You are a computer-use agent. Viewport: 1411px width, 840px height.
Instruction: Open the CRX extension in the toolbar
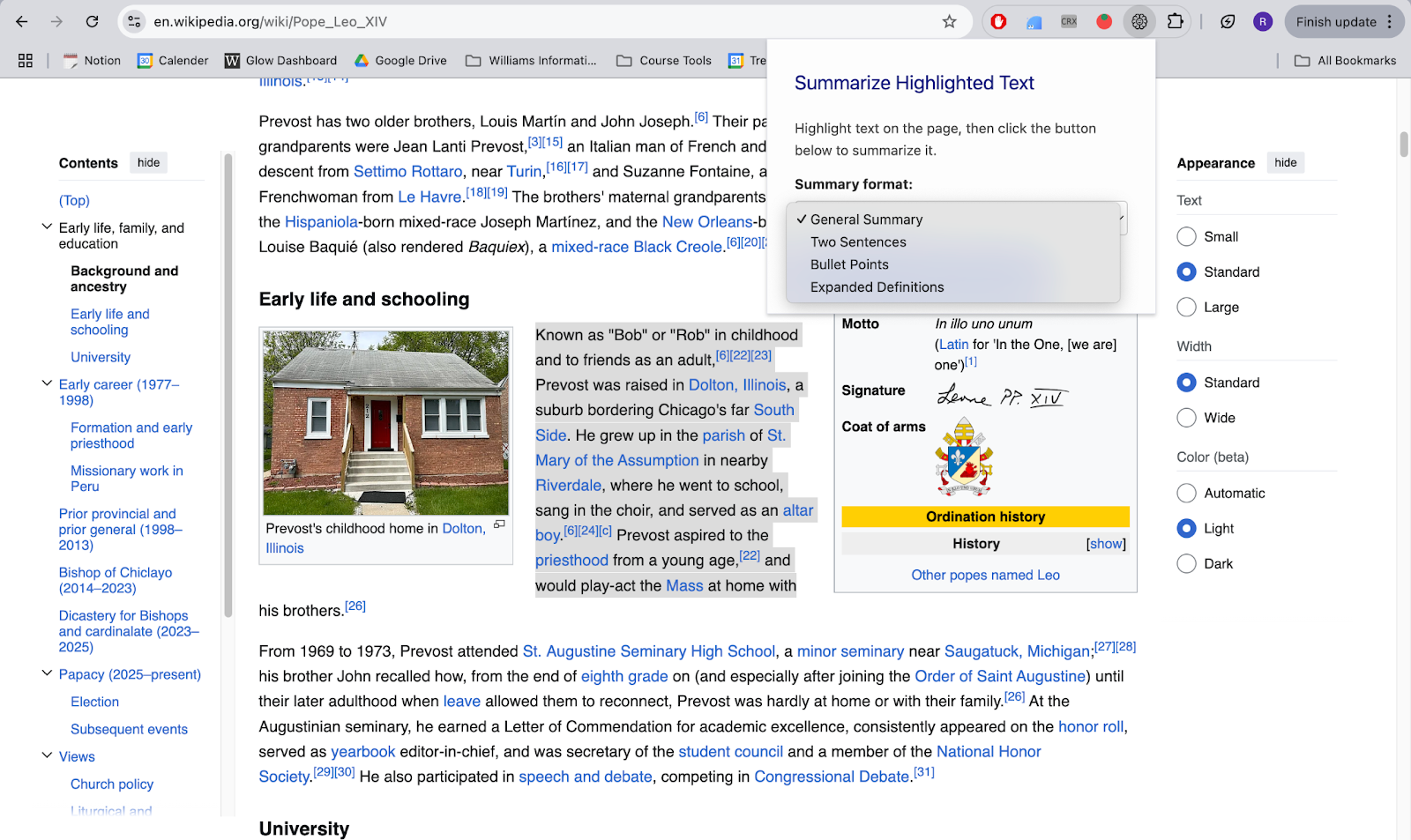point(1069,22)
